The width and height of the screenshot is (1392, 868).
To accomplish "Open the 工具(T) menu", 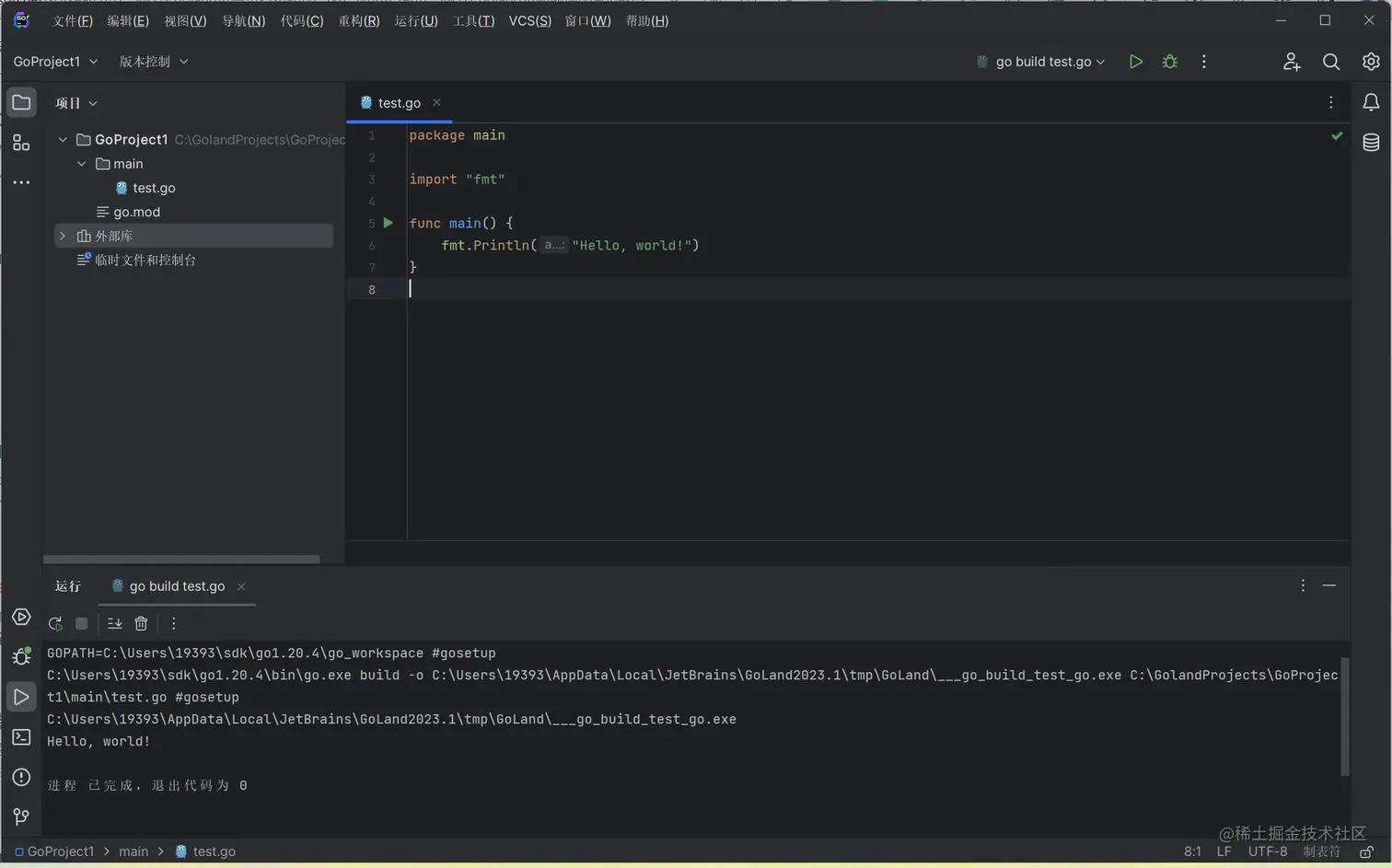I will pos(473,20).
